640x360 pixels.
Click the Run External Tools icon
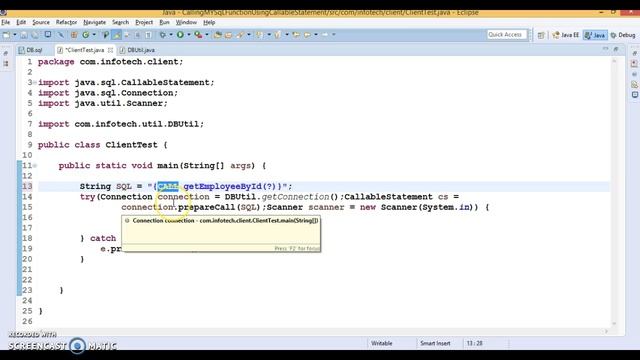[198, 35]
